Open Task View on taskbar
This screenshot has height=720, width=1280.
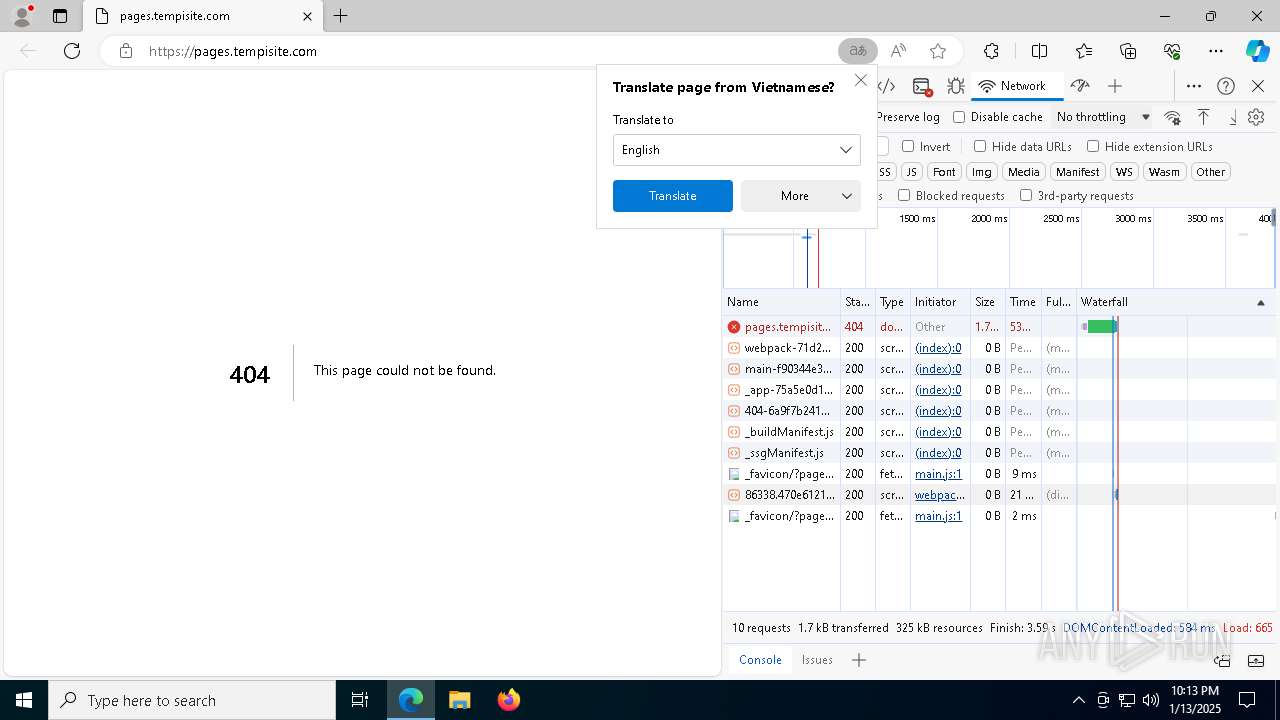coord(360,700)
